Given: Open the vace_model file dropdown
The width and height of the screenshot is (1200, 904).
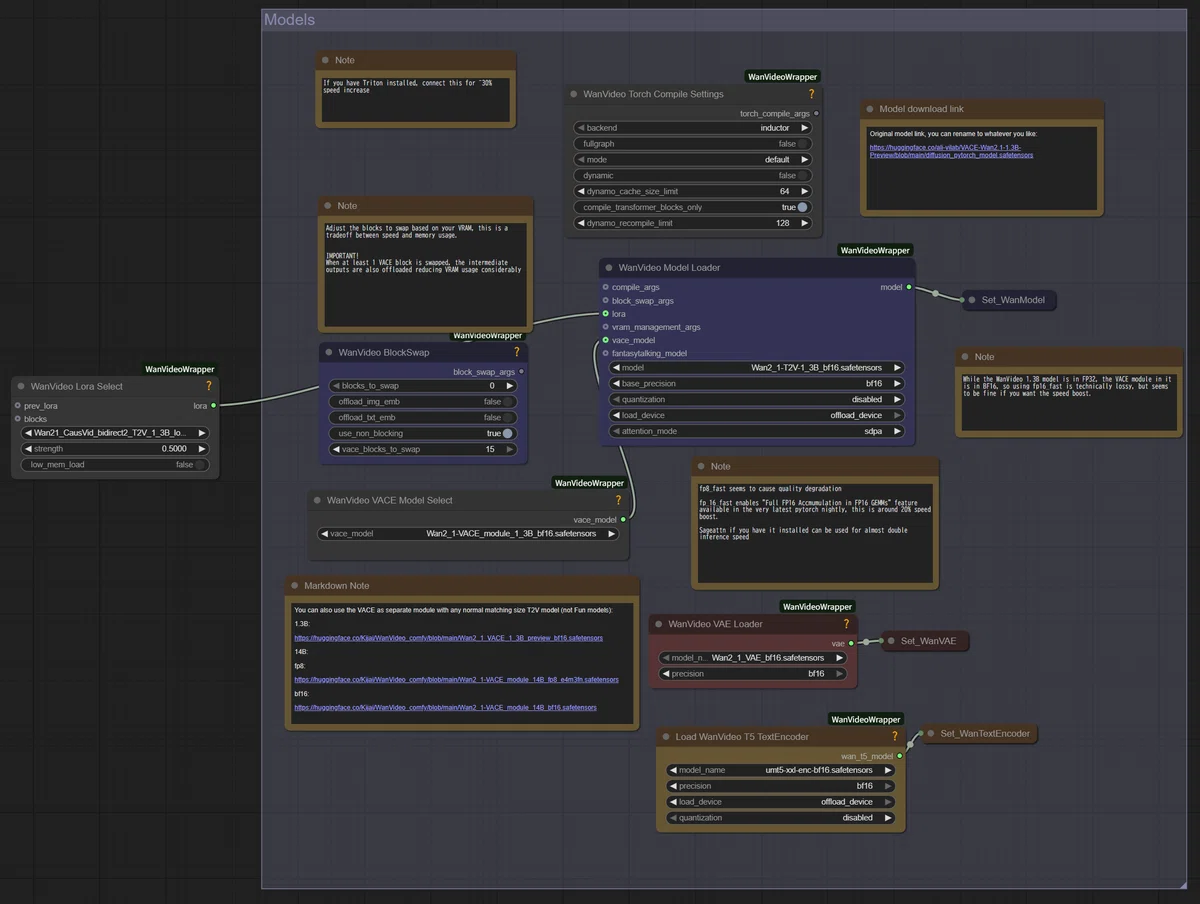Looking at the screenshot, I should [468, 534].
